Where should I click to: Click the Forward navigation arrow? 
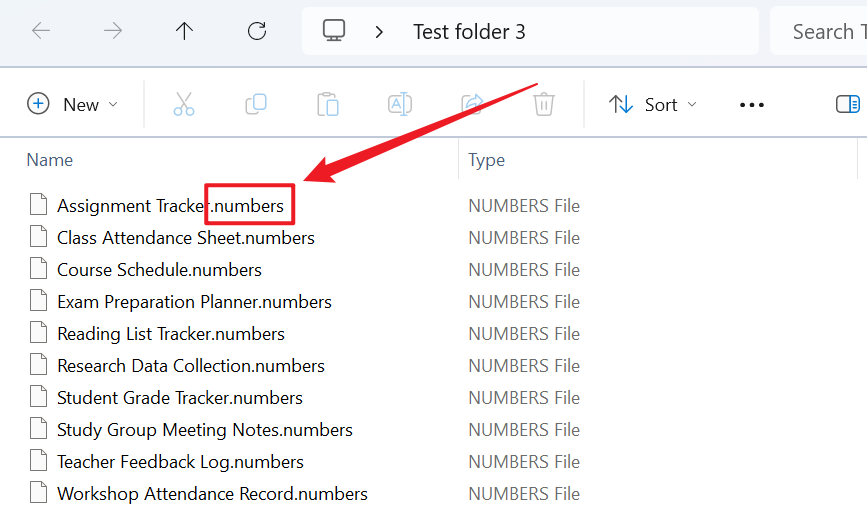pyautogui.click(x=113, y=31)
